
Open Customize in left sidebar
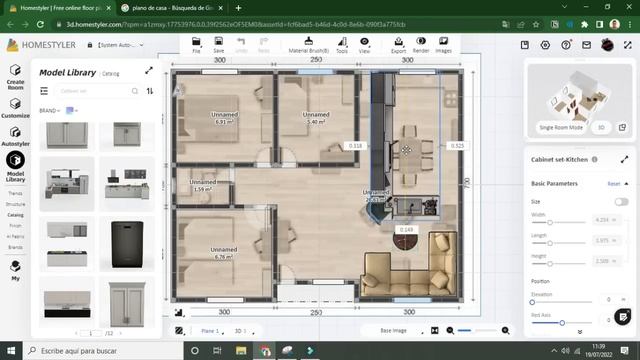coord(16,108)
